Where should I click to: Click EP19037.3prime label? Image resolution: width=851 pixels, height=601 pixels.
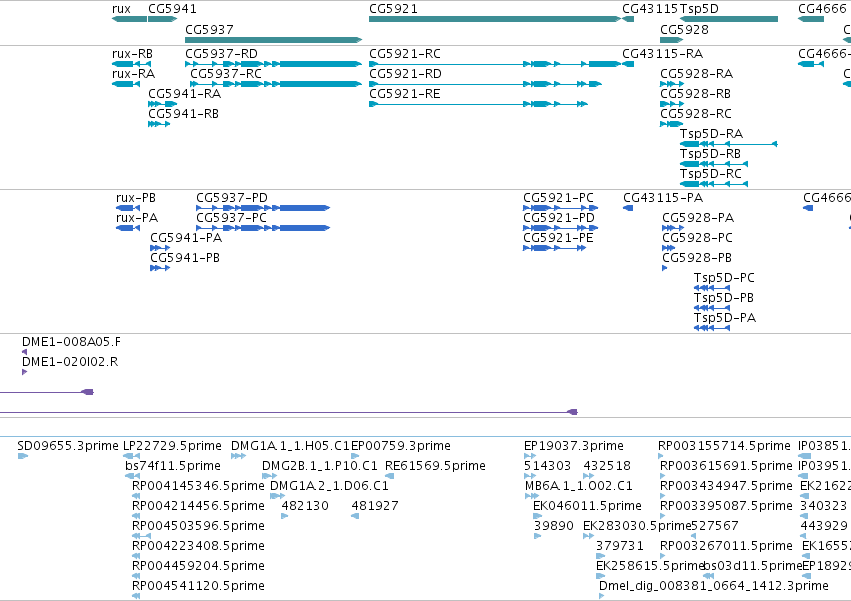pos(574,446)
